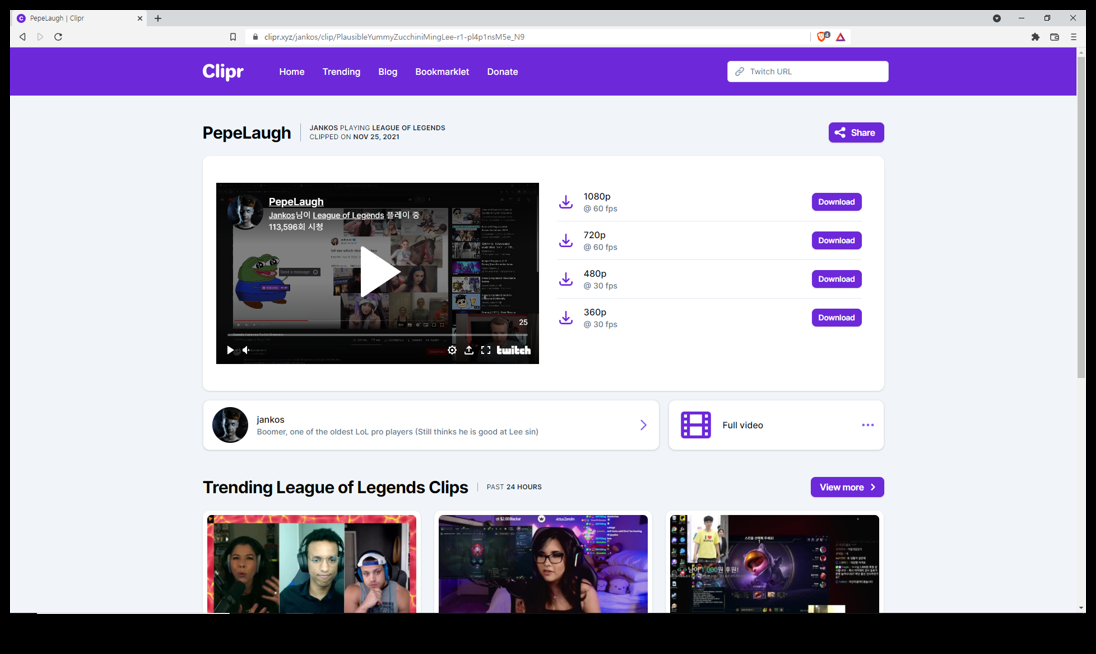Open the Home nav item
Screen dimensions: 1096x654
[291, 71]
